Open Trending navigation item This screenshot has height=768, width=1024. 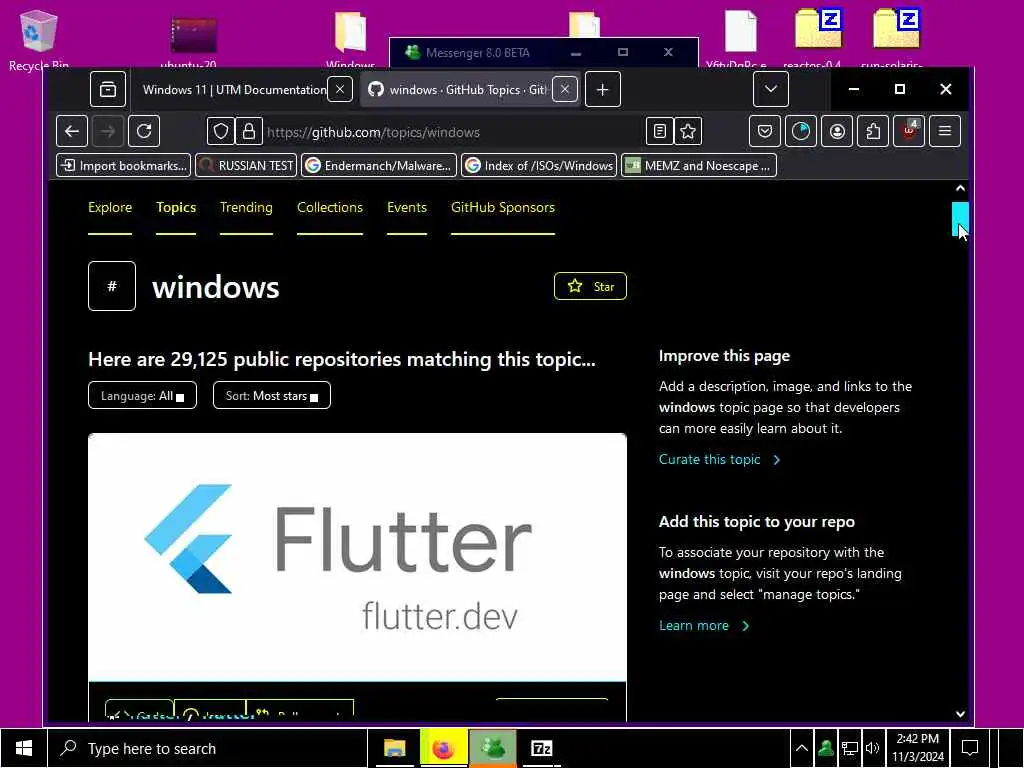pos(246,208)
